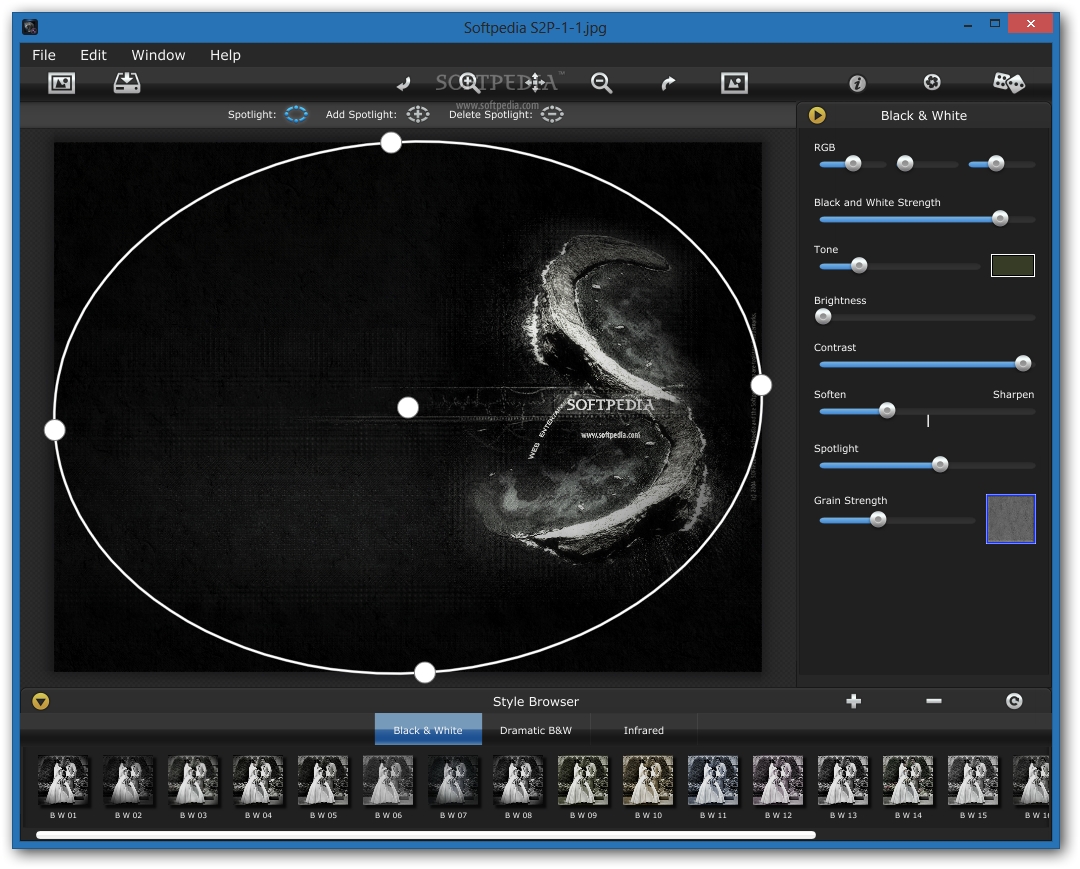This screenshot has width=1080, height=869.
Task: Click the pan/move arrows icon
Action: click(535, 83)
